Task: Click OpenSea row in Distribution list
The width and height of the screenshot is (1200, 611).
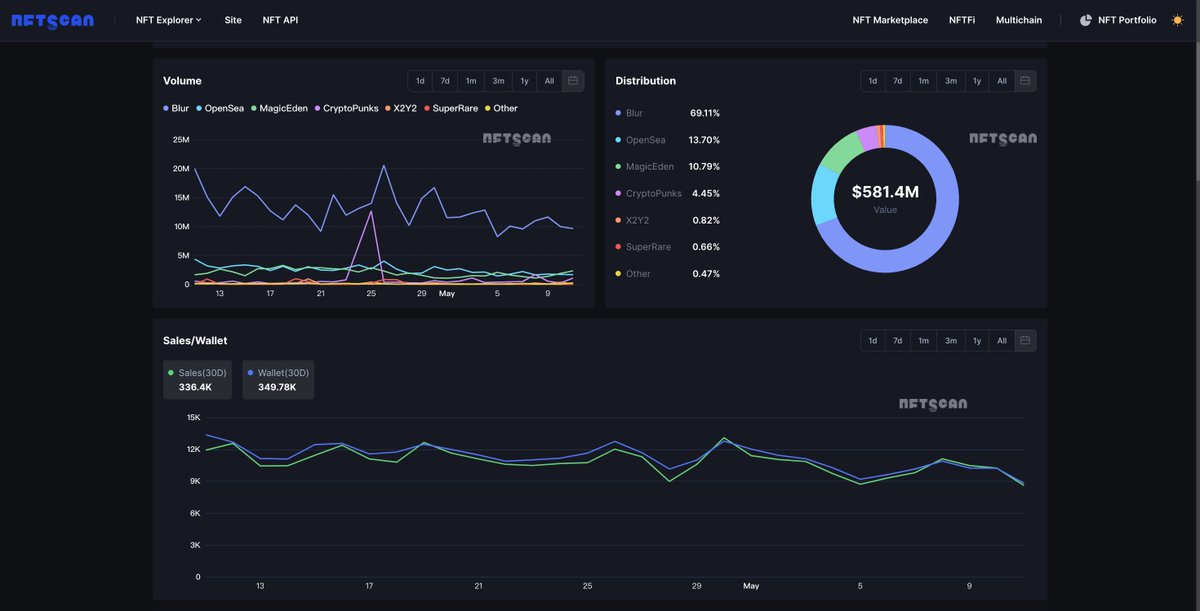Action: (668, 140)
